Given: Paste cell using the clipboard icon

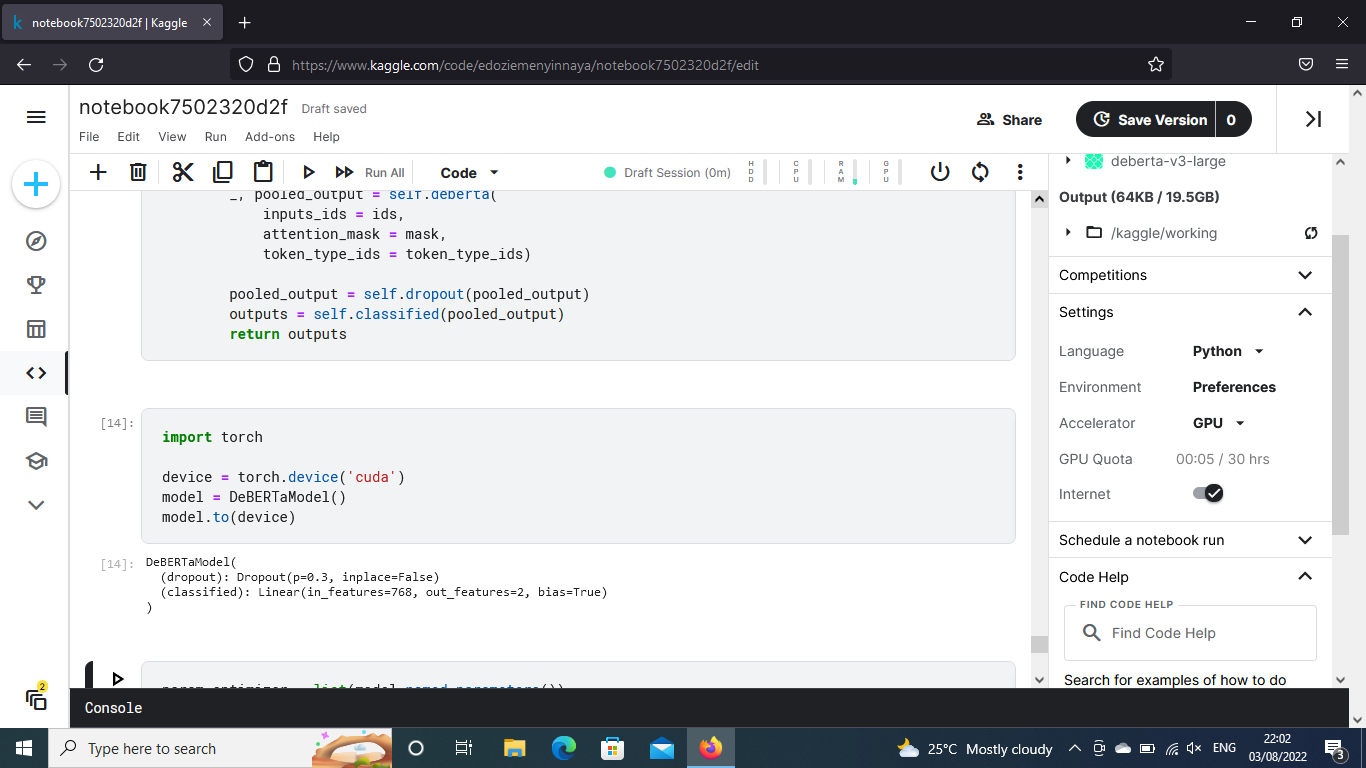Looking at the screenshot, I should pos(263,172).
